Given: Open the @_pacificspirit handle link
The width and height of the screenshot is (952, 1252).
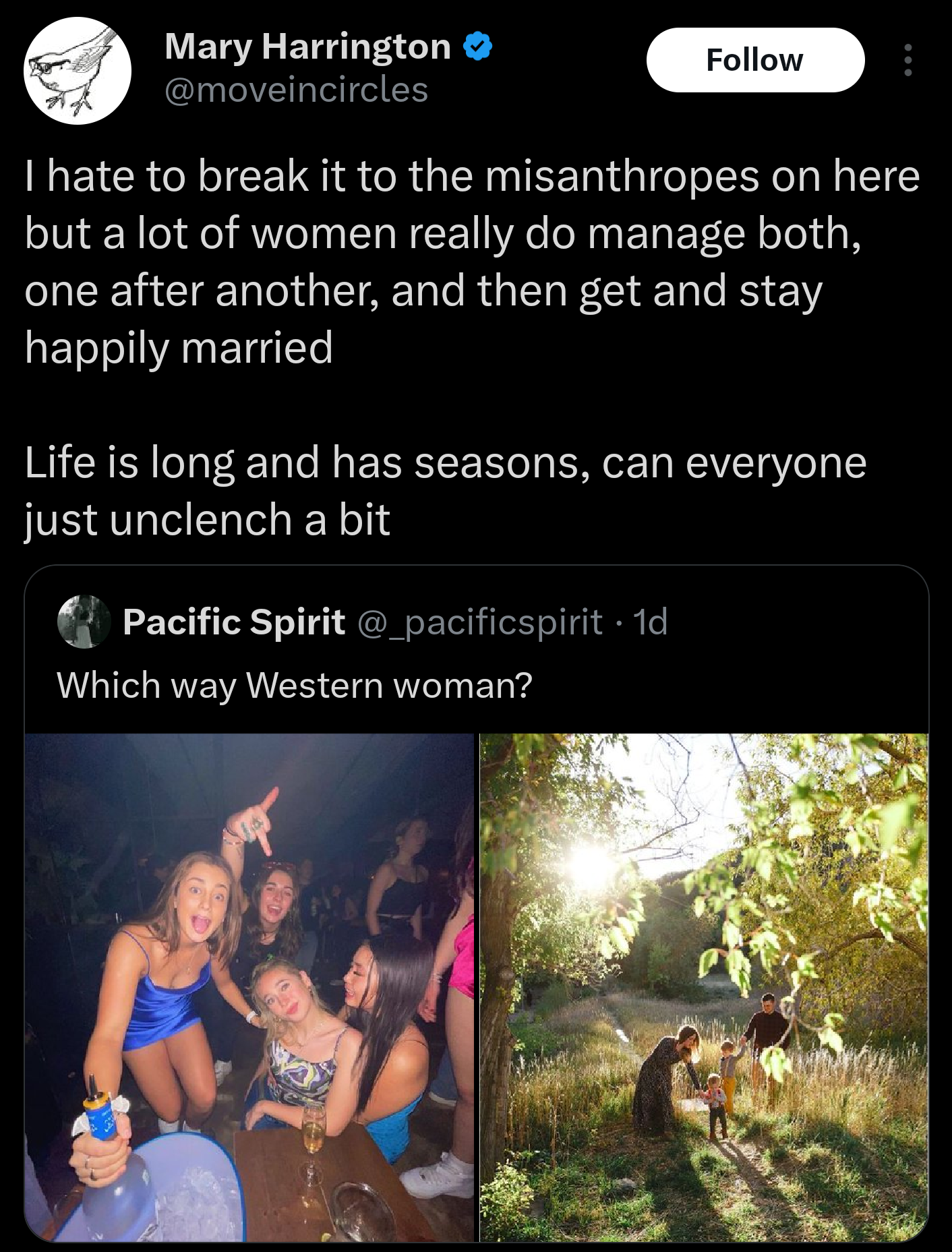Looking at the screenshot, I should pyautogui.click(x=479, y=621).
